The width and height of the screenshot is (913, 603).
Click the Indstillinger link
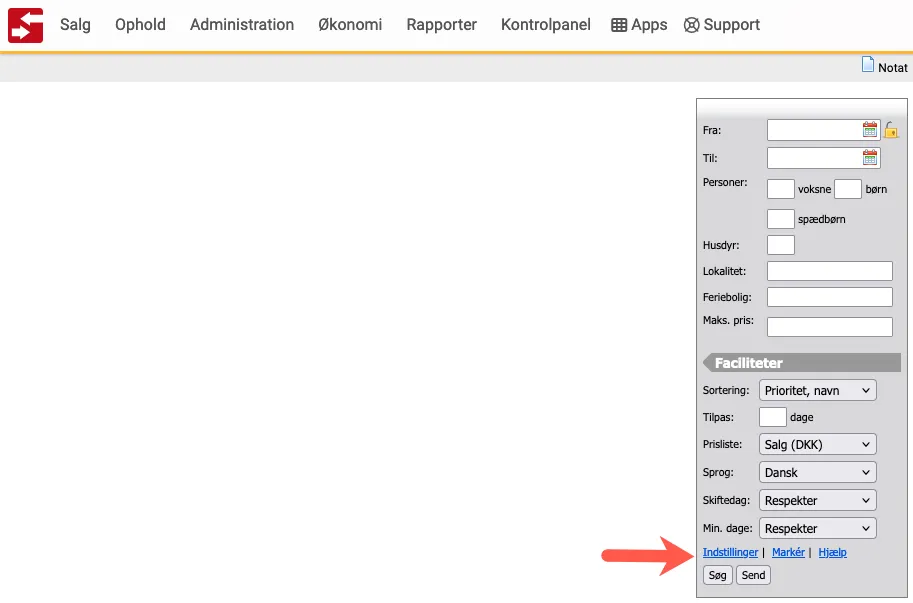click(x=730, y=552)
